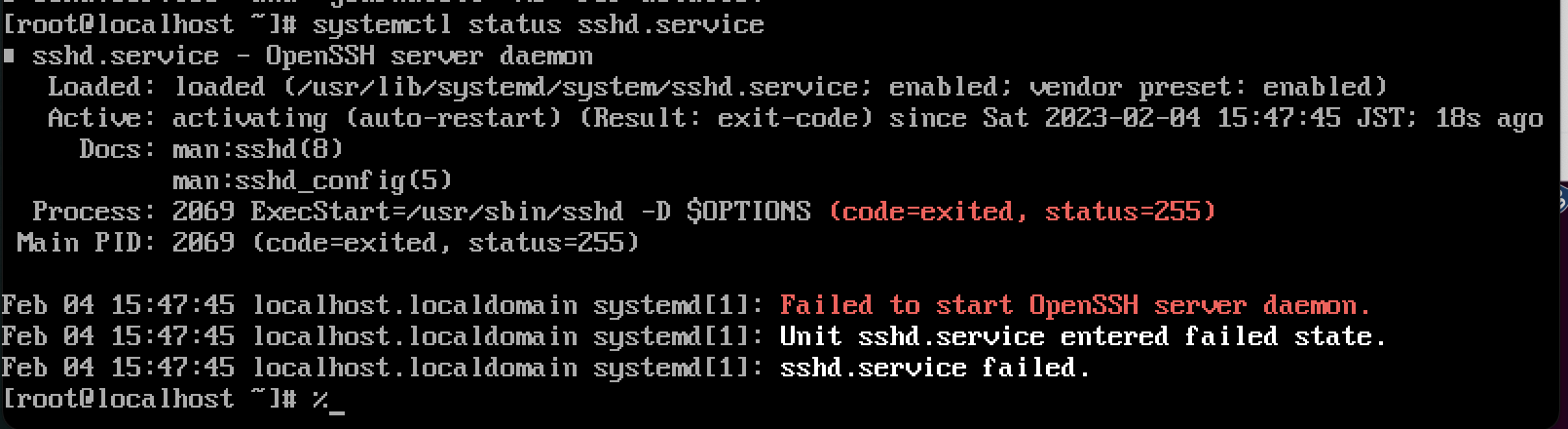Click the red '(code=exited, status=255)' text
Screen dimensions: 1568x429
point(1023,212)
